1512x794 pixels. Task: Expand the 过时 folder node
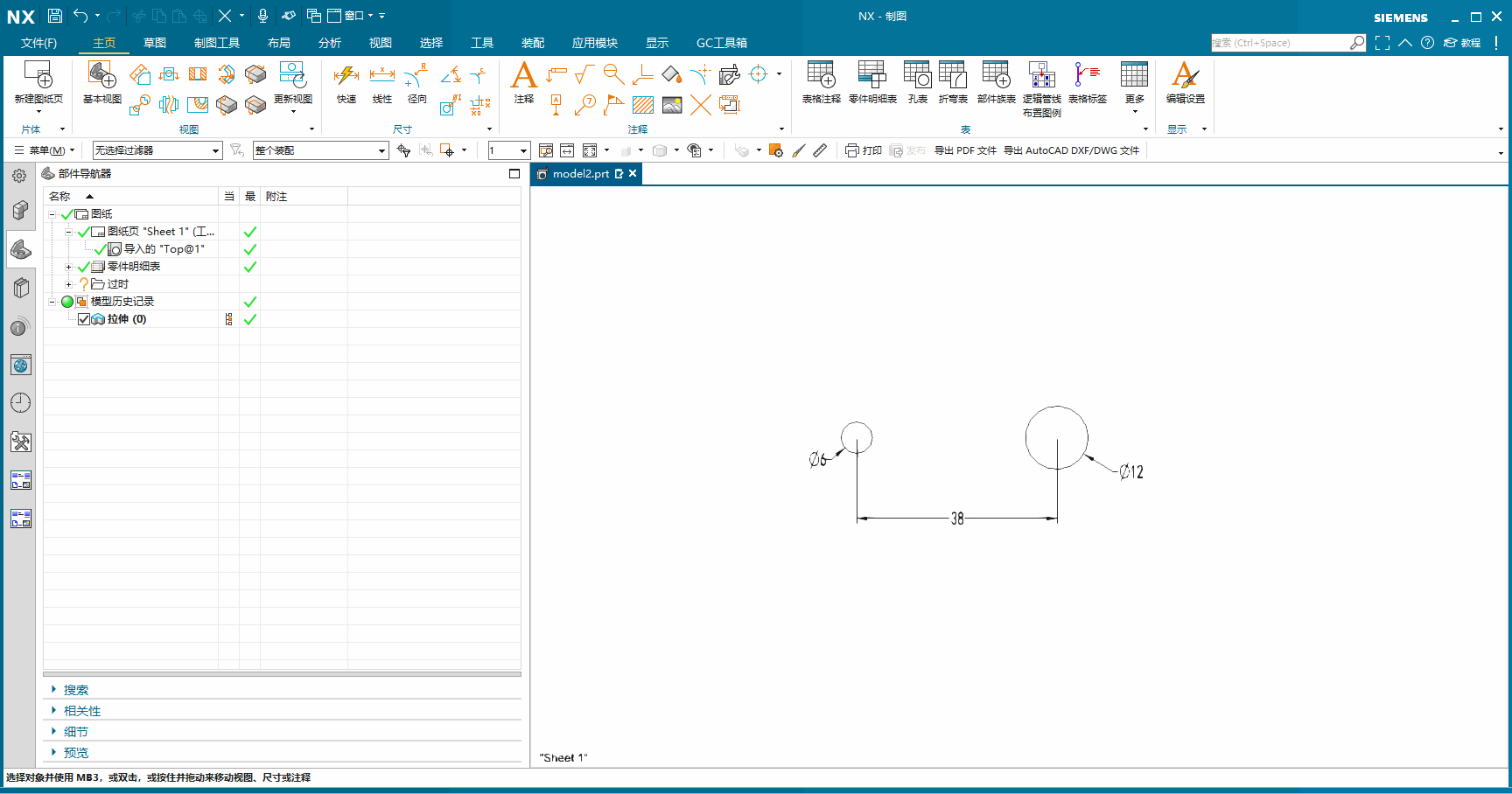click(68, 284)
